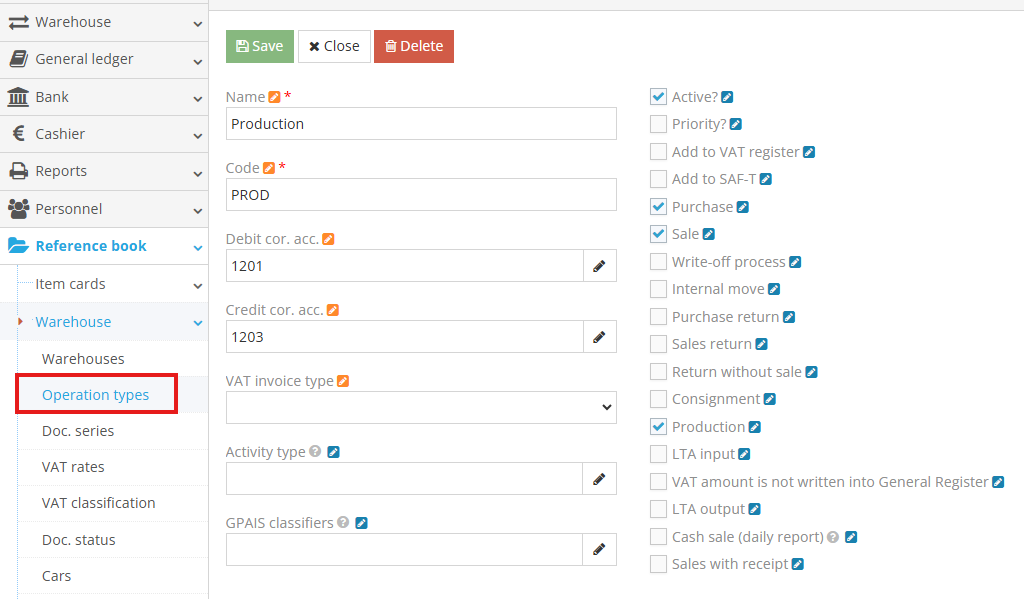Click the pencil button for GPAIS classifiers field

pos(599,549)
